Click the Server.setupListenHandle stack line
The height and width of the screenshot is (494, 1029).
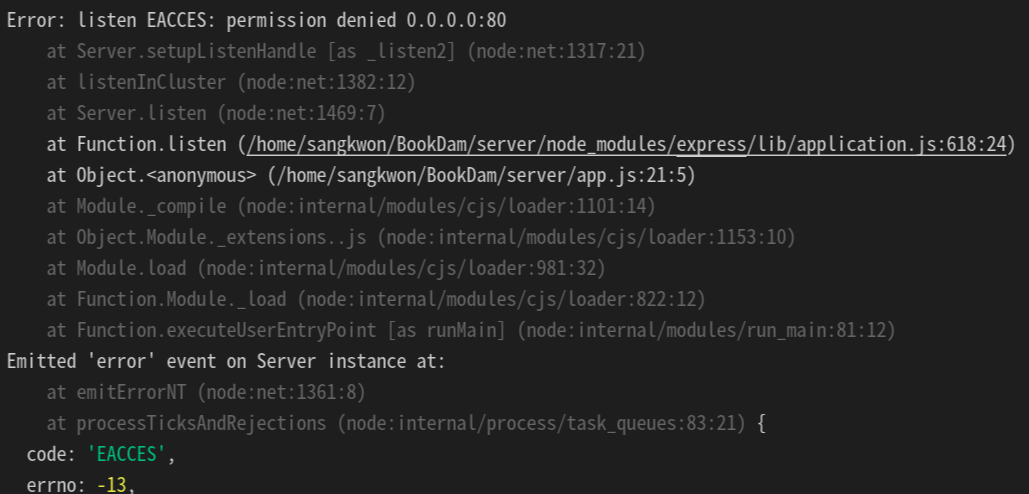(346, 51)
